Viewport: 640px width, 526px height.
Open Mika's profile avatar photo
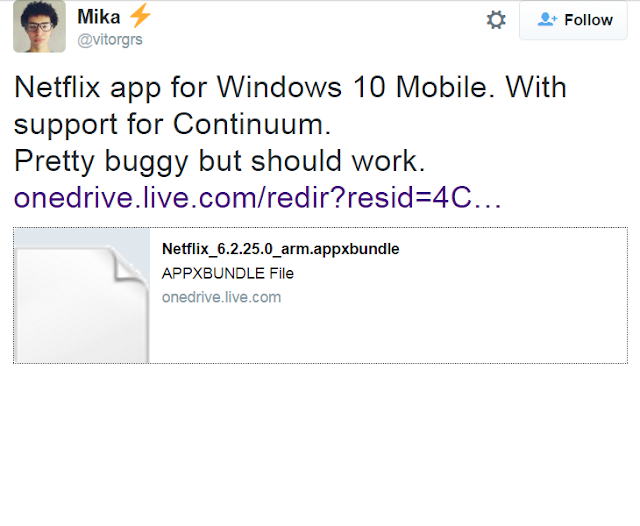[x=39, y=26]
